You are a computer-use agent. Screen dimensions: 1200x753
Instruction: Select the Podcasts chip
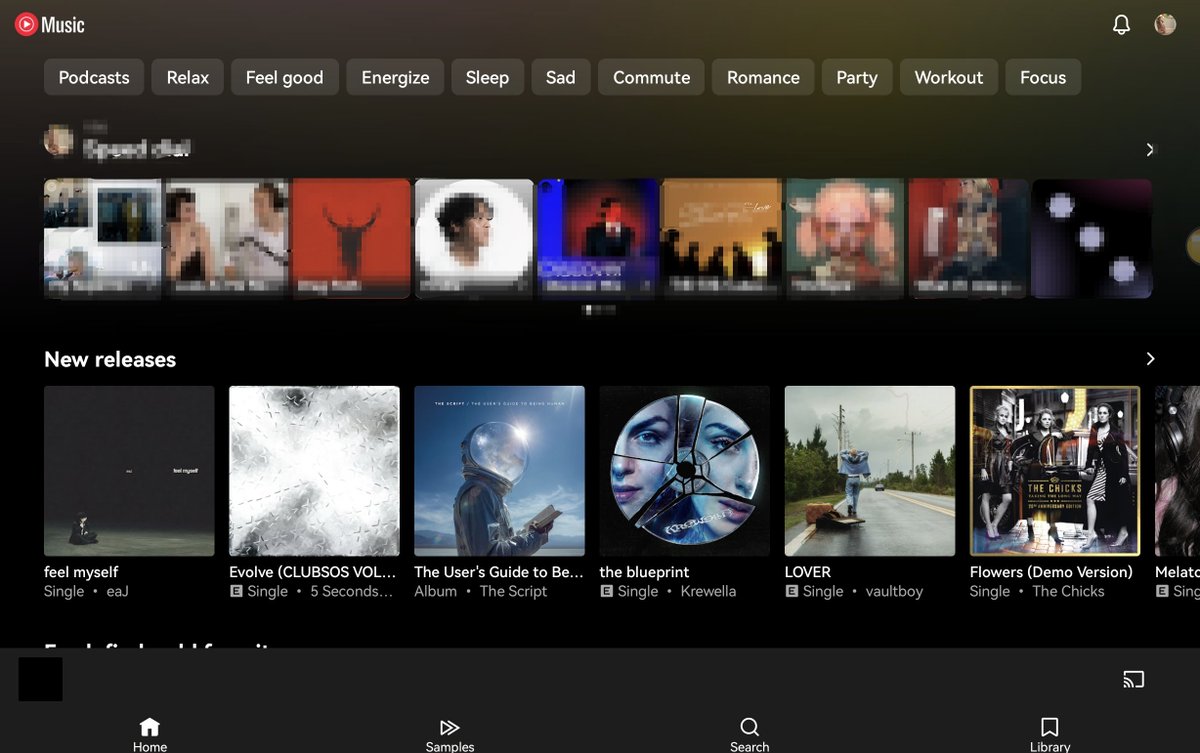pos(94,77)
